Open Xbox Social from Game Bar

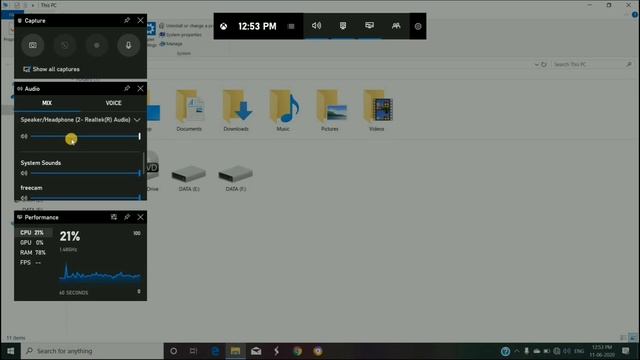click(x=396, y=26)
